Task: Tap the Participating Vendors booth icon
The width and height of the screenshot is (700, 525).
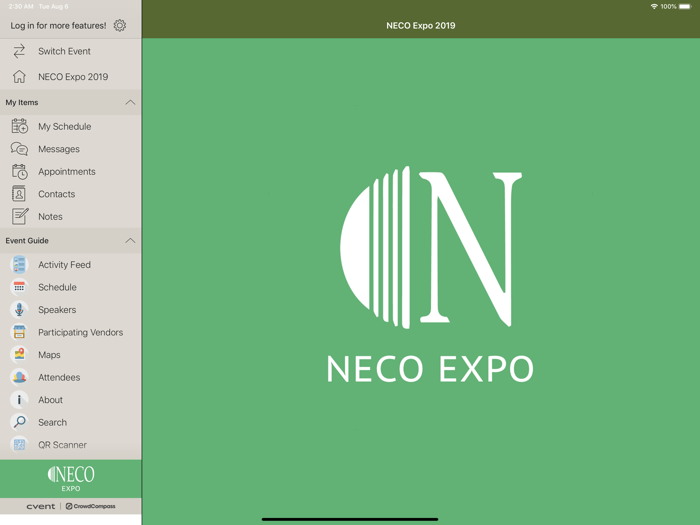Action: [19, 332]
